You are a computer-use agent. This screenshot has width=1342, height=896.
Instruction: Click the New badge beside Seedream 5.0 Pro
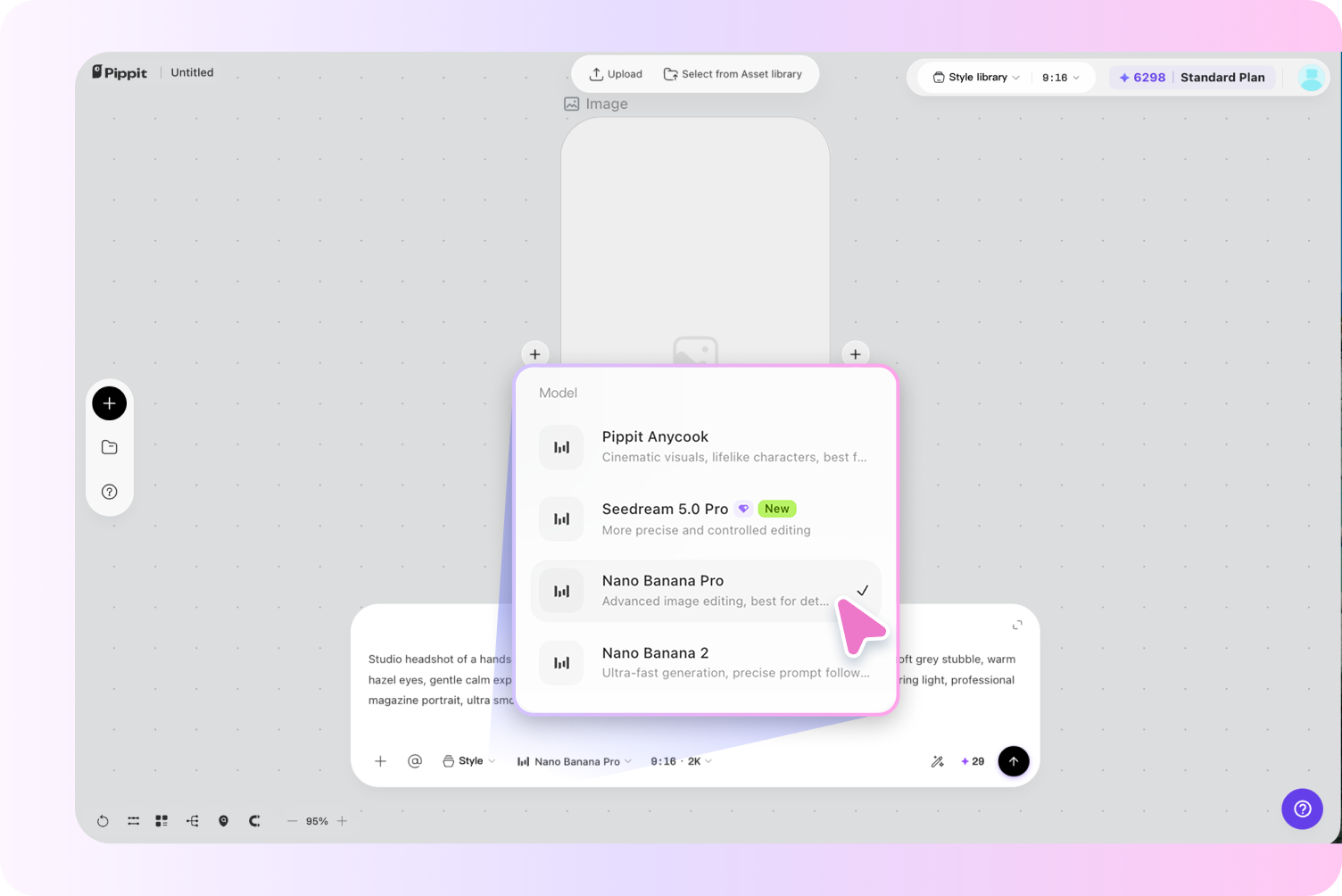coord(777,509)
